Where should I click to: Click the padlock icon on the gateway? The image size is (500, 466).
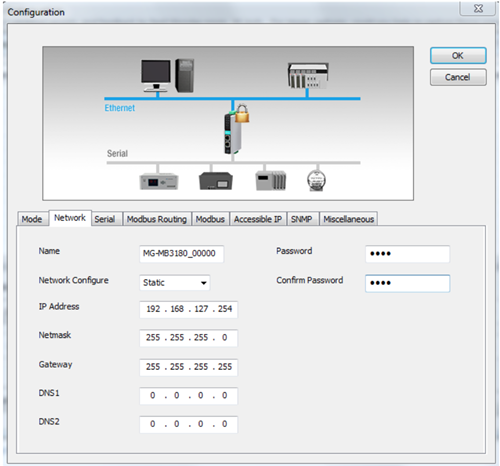(x=242, y=114)
